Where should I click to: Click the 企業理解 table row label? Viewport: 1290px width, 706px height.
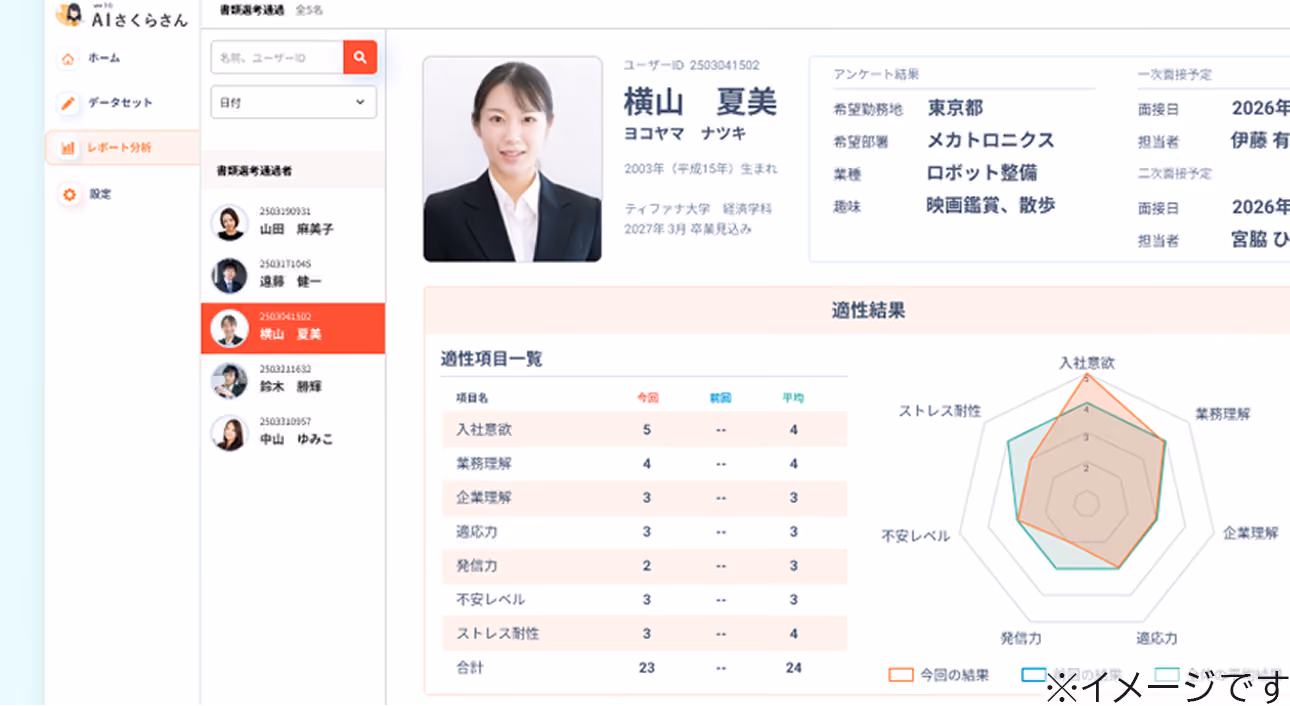point(484,498)
